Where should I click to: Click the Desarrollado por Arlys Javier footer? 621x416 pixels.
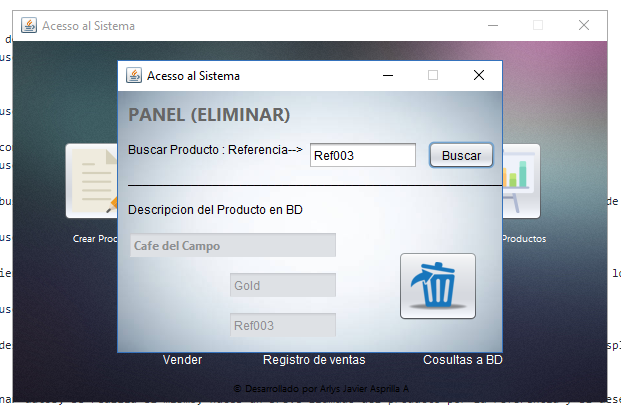(x=321, y=389)
